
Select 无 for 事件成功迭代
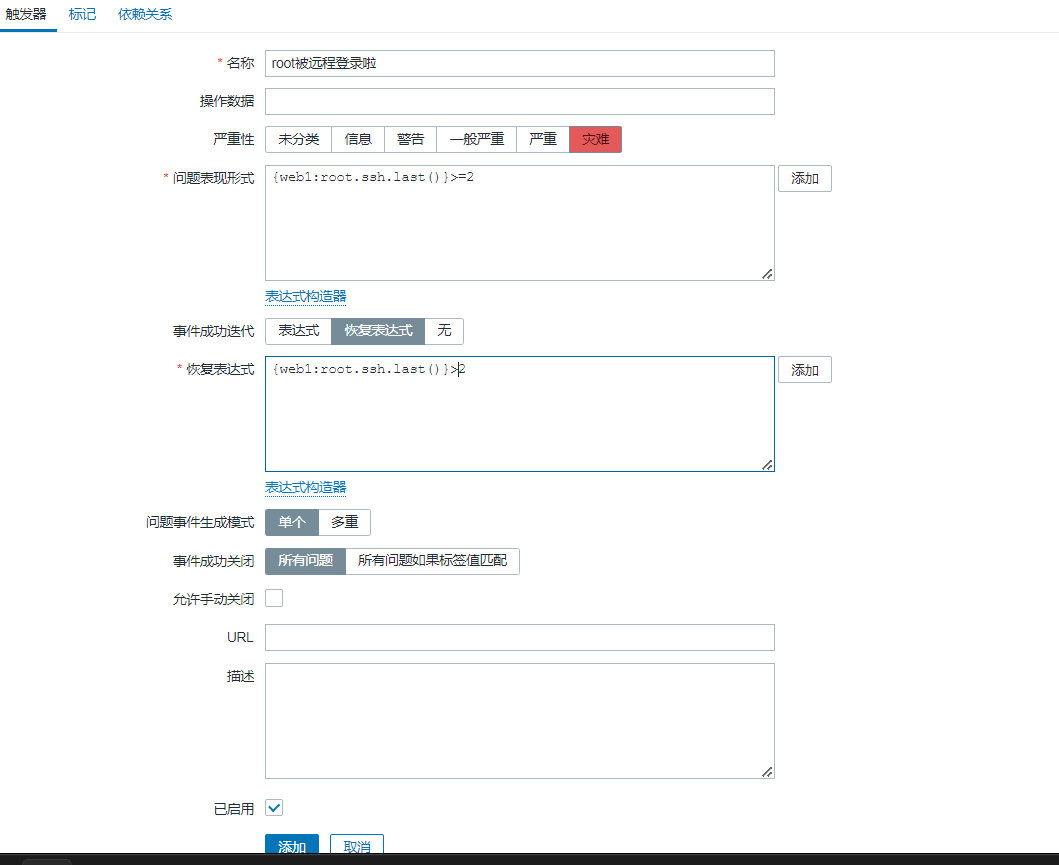(444, 331)
